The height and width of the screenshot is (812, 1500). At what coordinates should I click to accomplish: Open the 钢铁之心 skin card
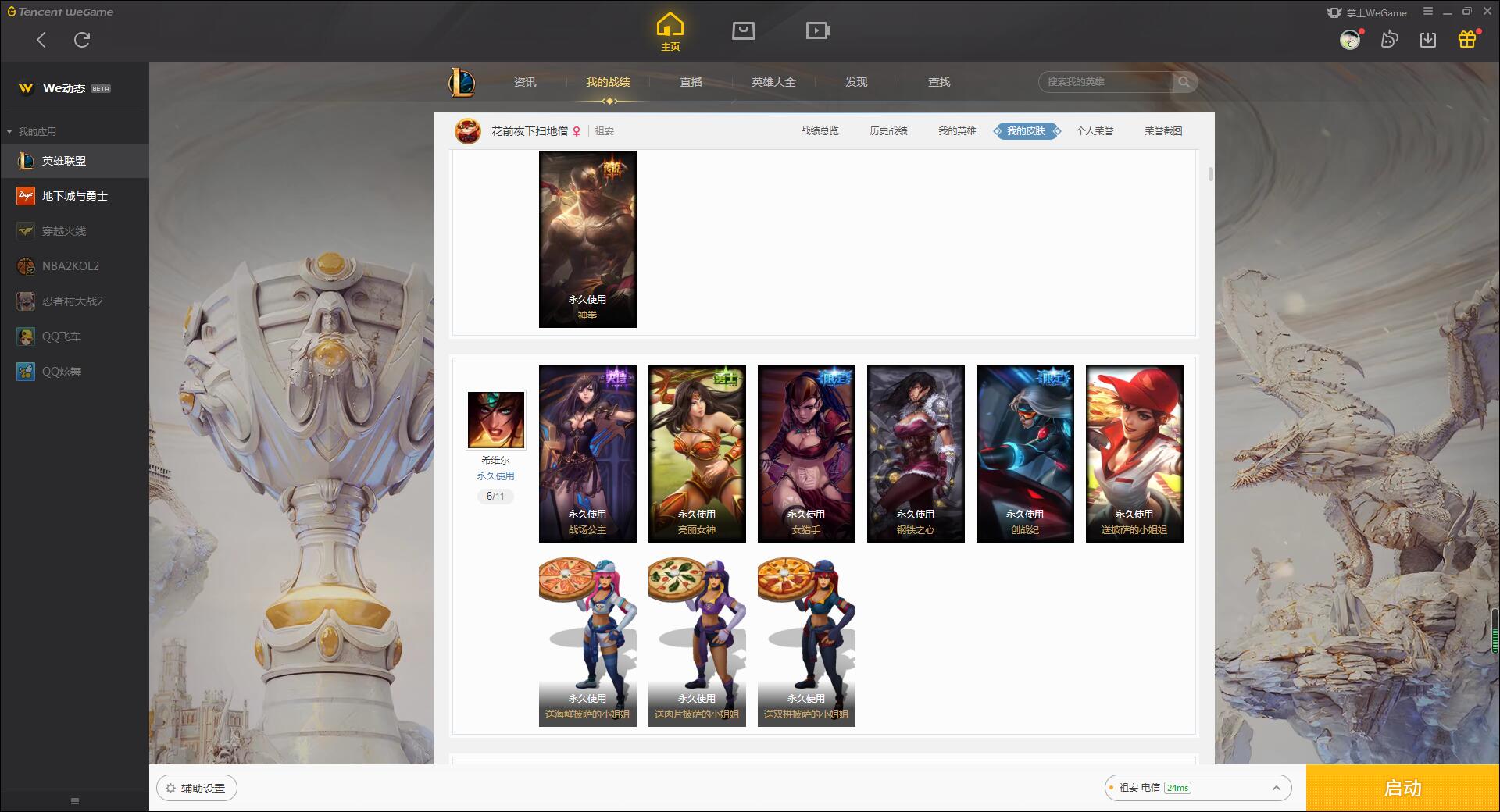click(x=916, y=454)
